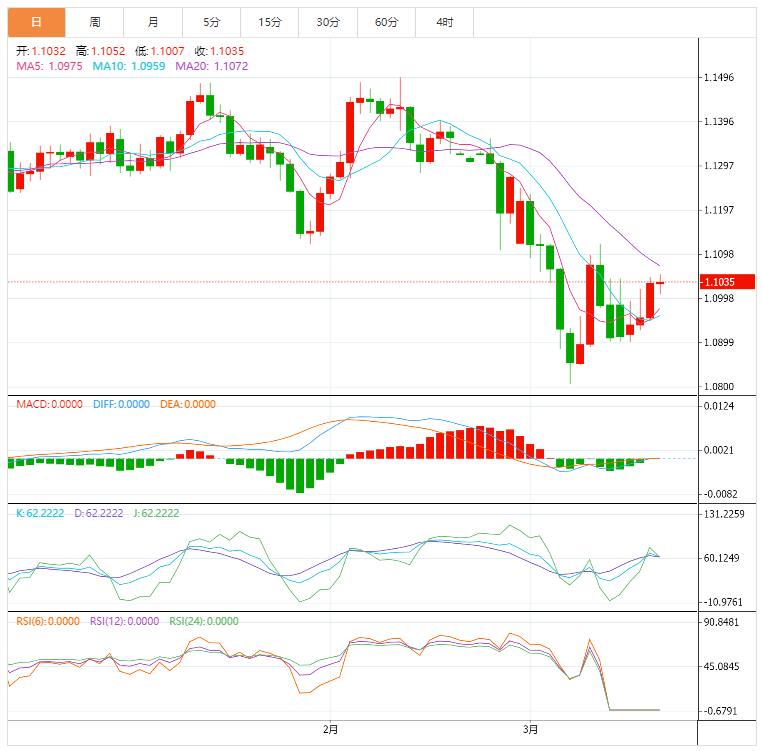Screen dimensions: 762x751
Task: Open the 月 (monthly) chart tab
Action: tap(152, 22)
